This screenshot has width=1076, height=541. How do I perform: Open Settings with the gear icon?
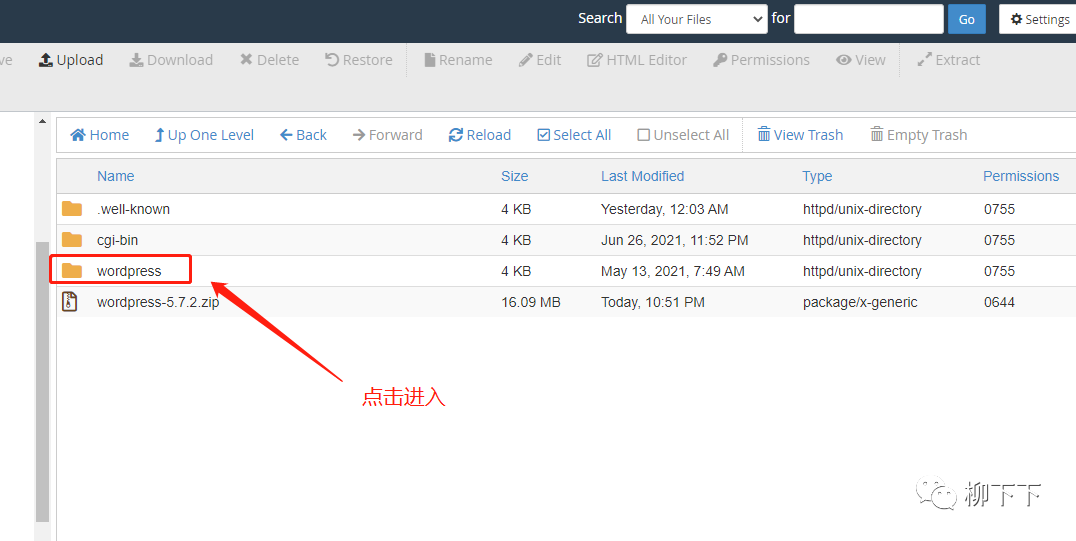point(1017,19)
